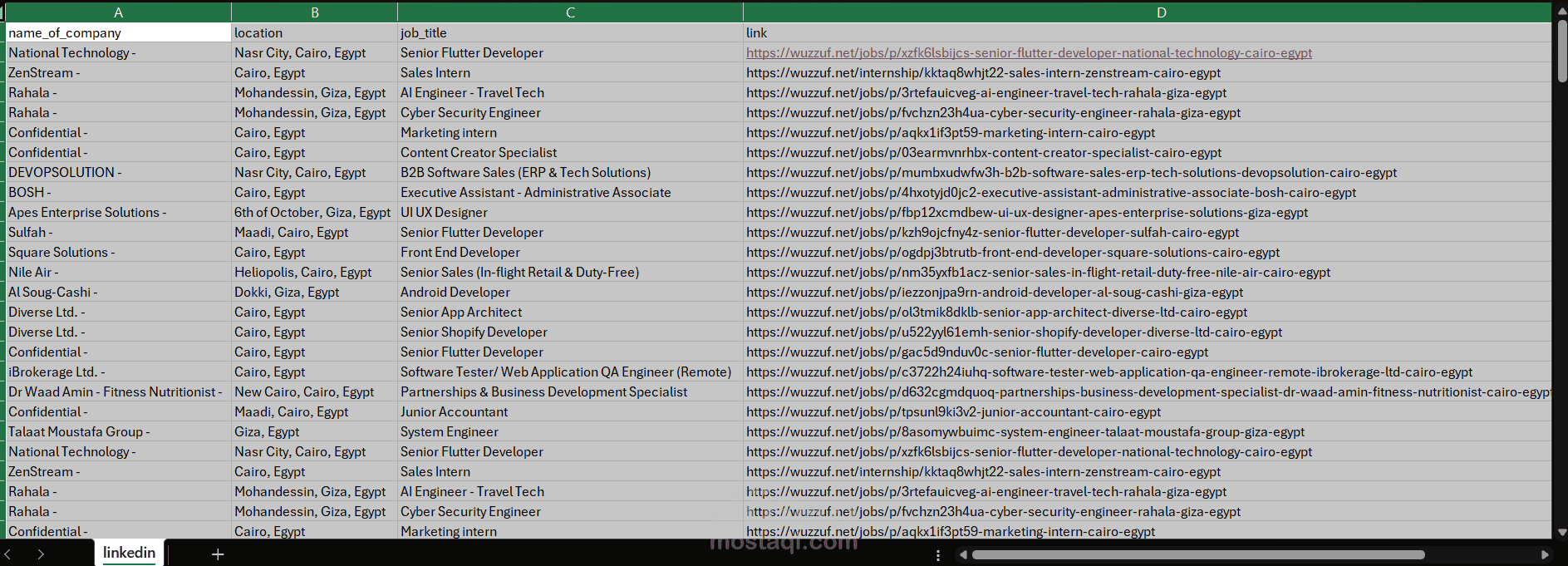Click the three-dot tab bar splitter handle

tap(938, 555)
